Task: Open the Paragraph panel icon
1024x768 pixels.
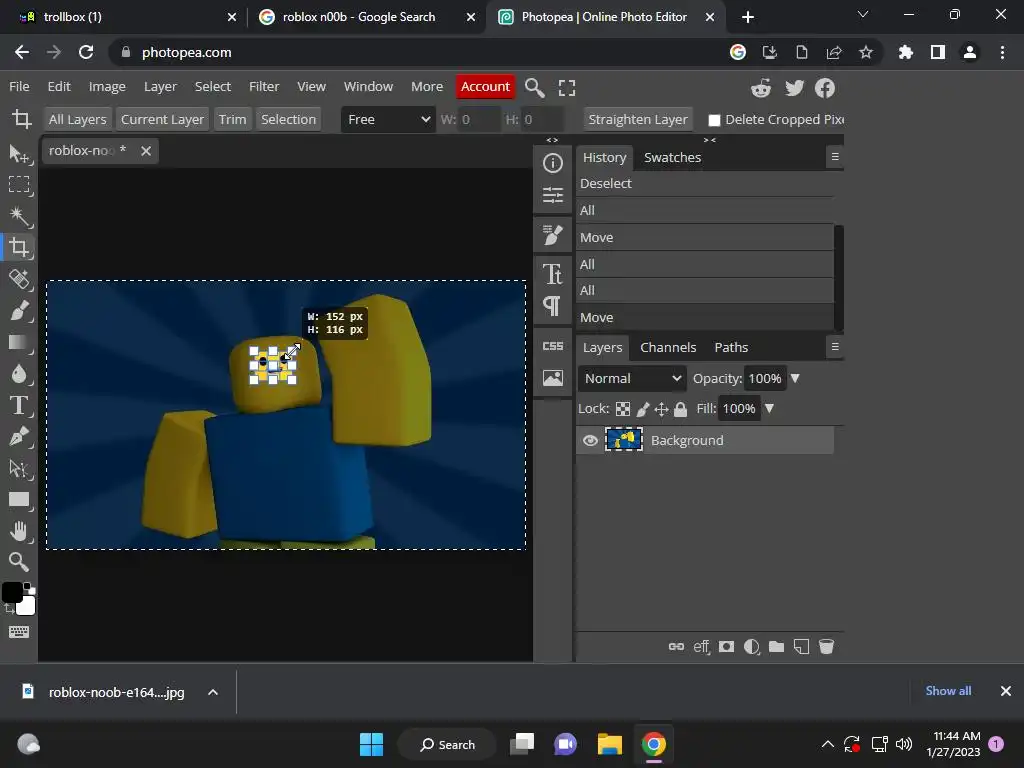Action: point(552,306)
